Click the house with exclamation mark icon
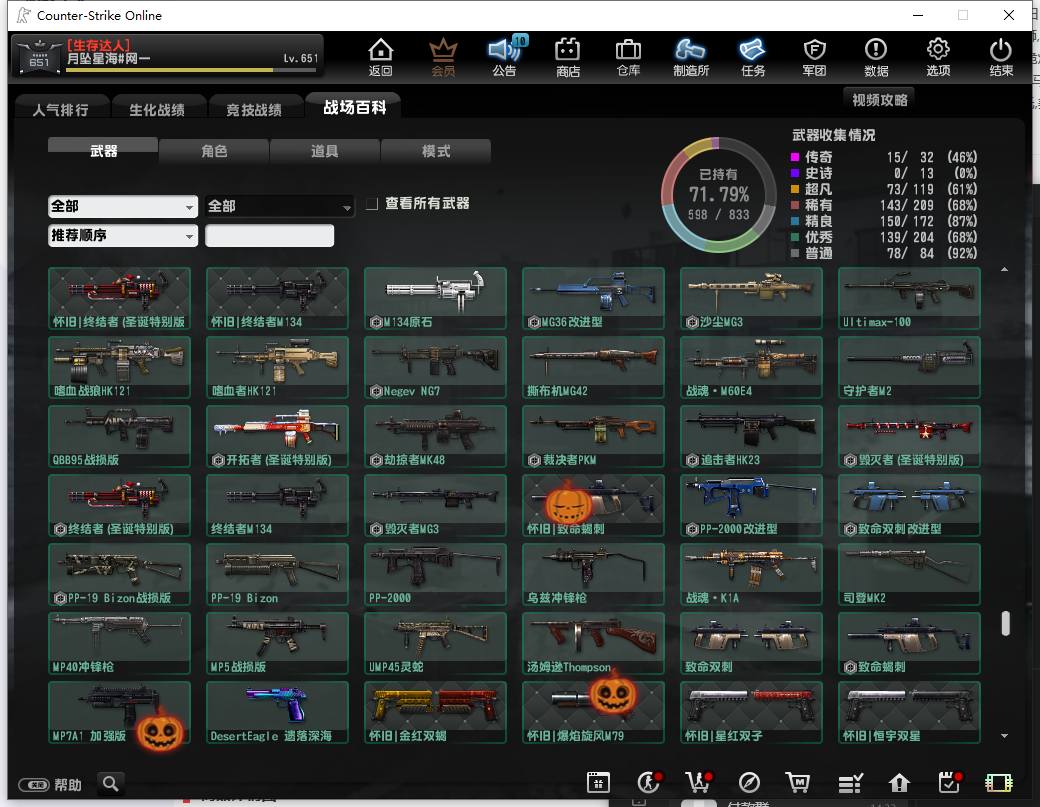The height and width of the screenshot is (807, 1040). pos(899,783)
